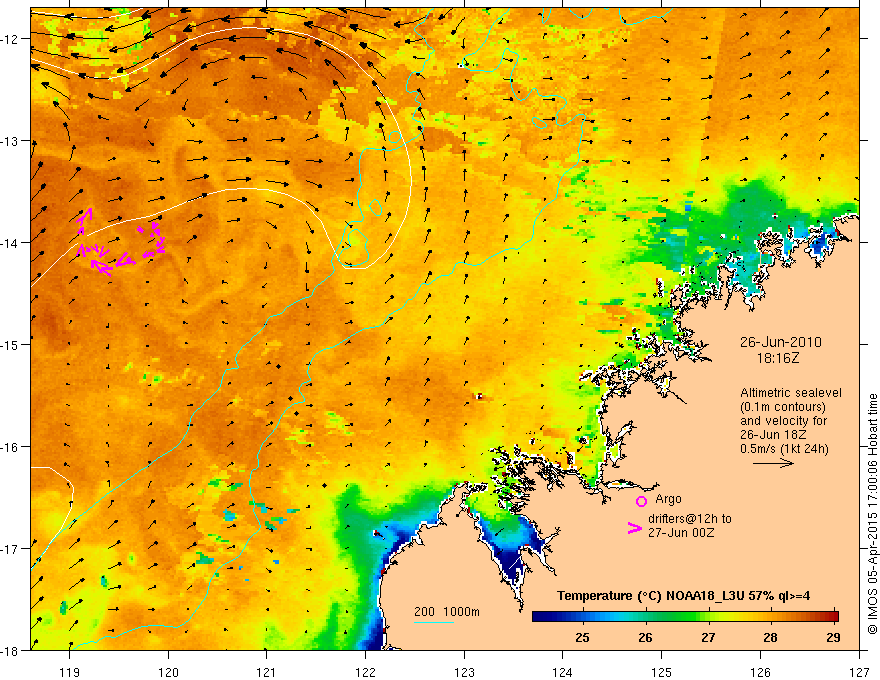The height and width of the screenshot is (680, 880).
Task: Click the latitude axis label "-15"
Action: (11, 344)
